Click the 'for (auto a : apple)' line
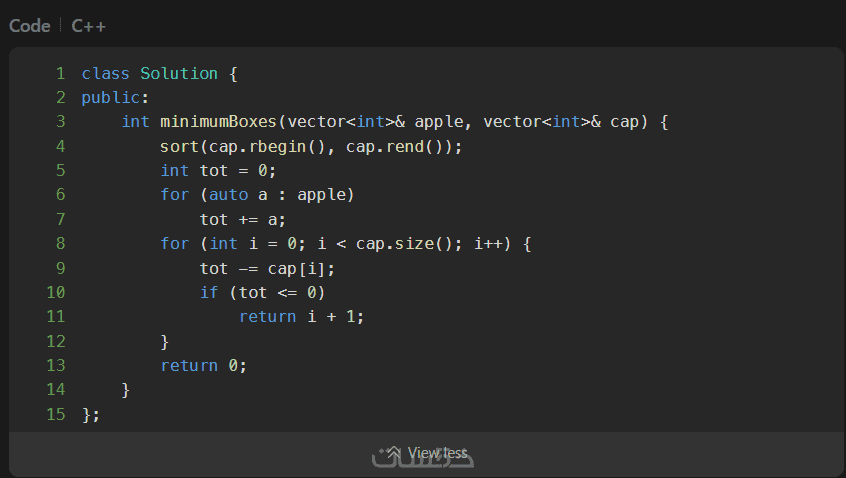Screen dimensions: 846x478 [x=257, y=195]
